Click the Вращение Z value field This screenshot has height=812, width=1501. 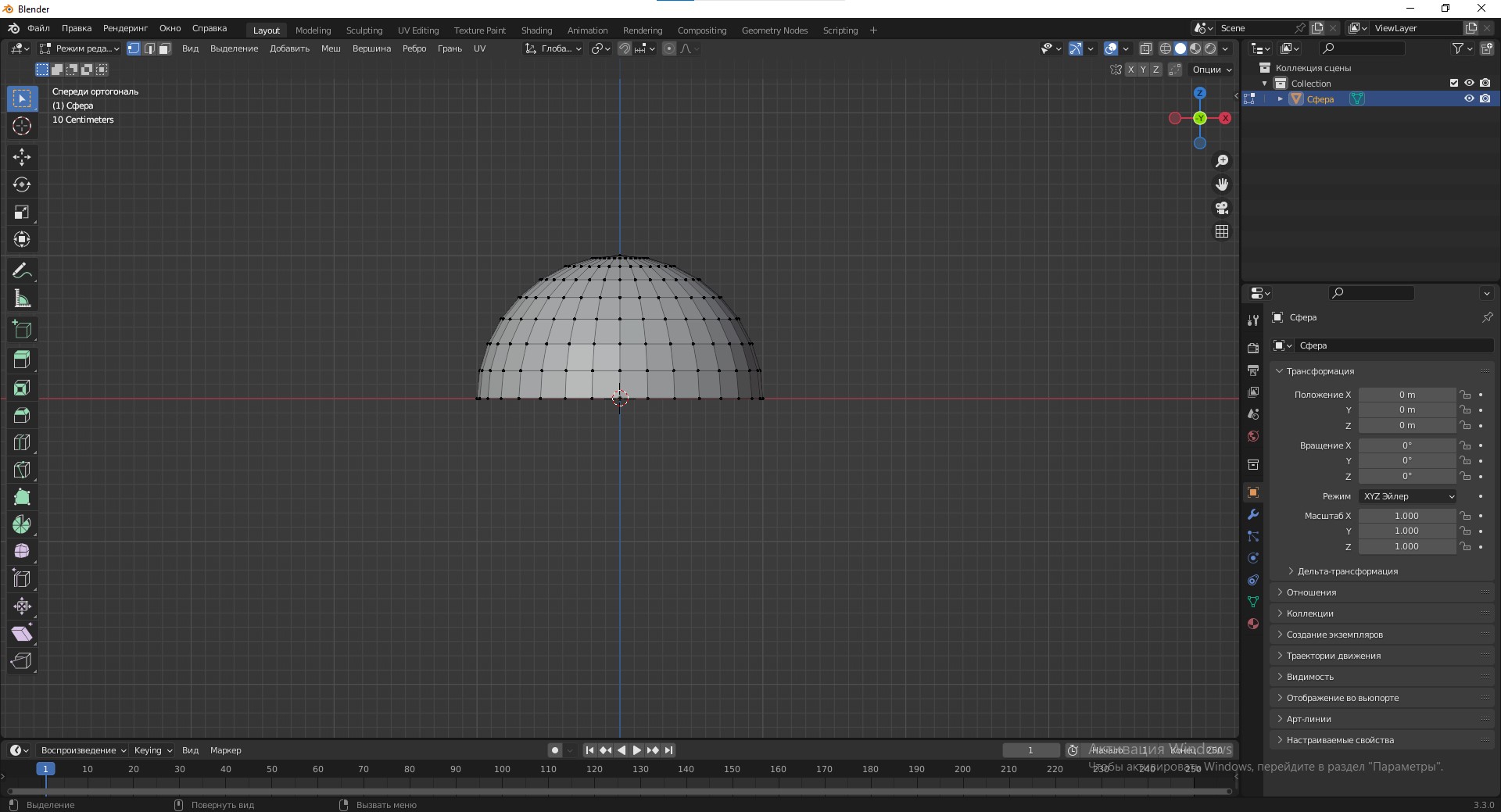pyautogui.click(x=1407, y=476)
